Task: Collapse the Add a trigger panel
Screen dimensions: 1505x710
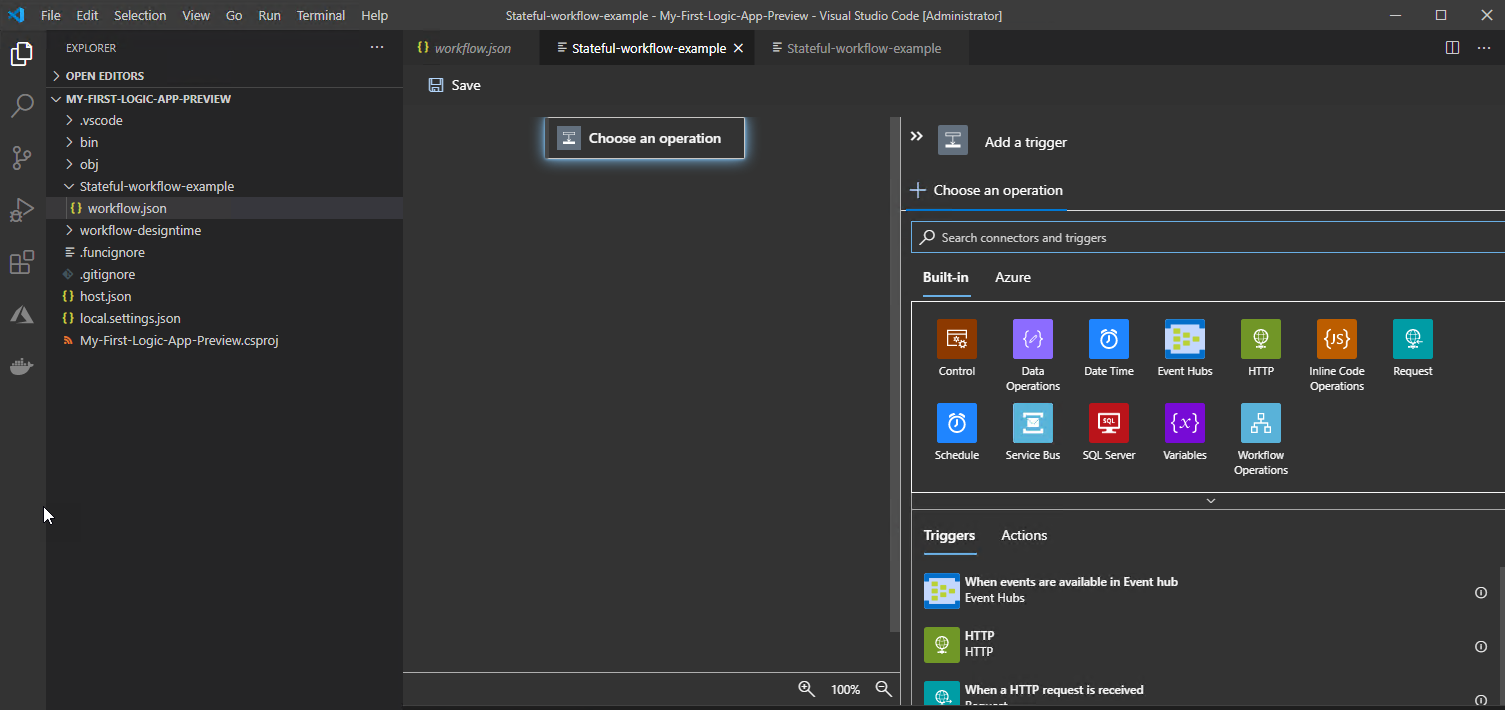Action: click(x=916, y=137)
